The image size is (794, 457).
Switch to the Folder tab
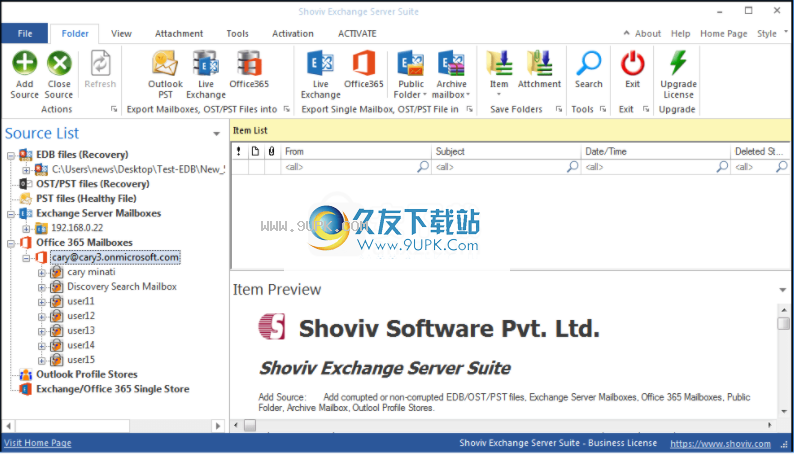75,33
